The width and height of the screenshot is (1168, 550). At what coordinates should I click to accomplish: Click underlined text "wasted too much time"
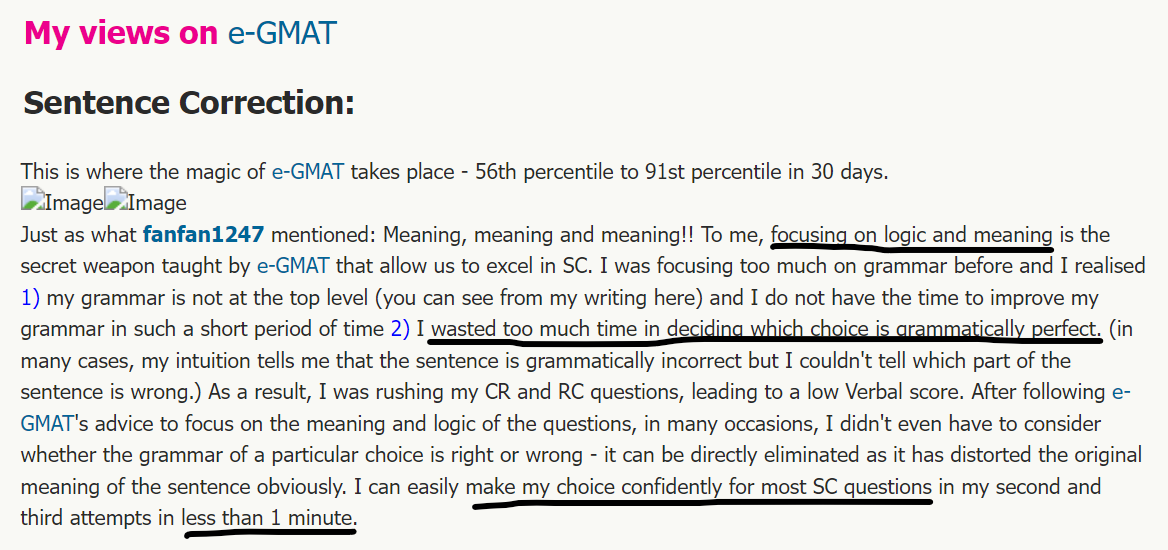tap(520, 329)
